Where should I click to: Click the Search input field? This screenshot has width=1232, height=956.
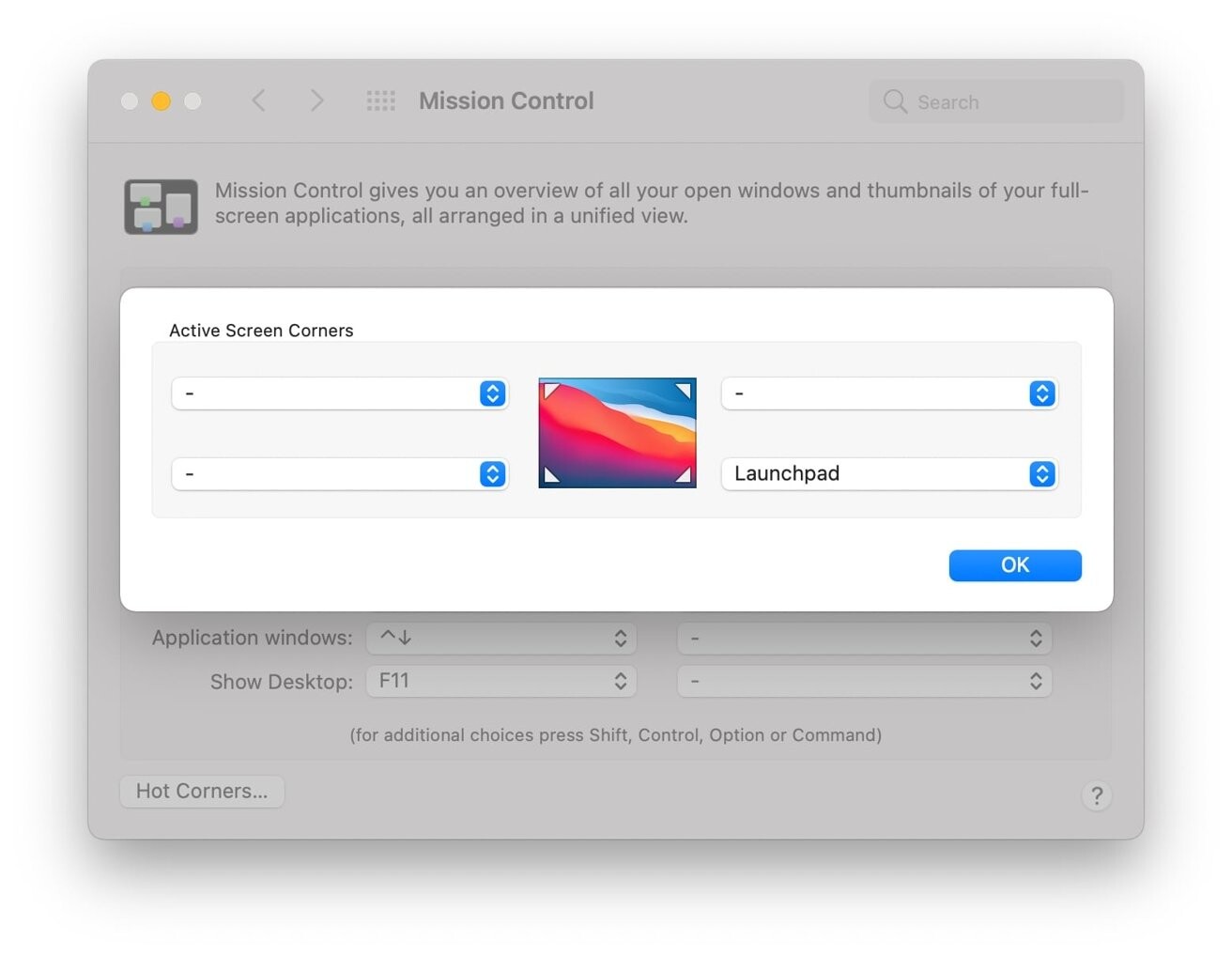pyautogui.click(x=995, y=101)
